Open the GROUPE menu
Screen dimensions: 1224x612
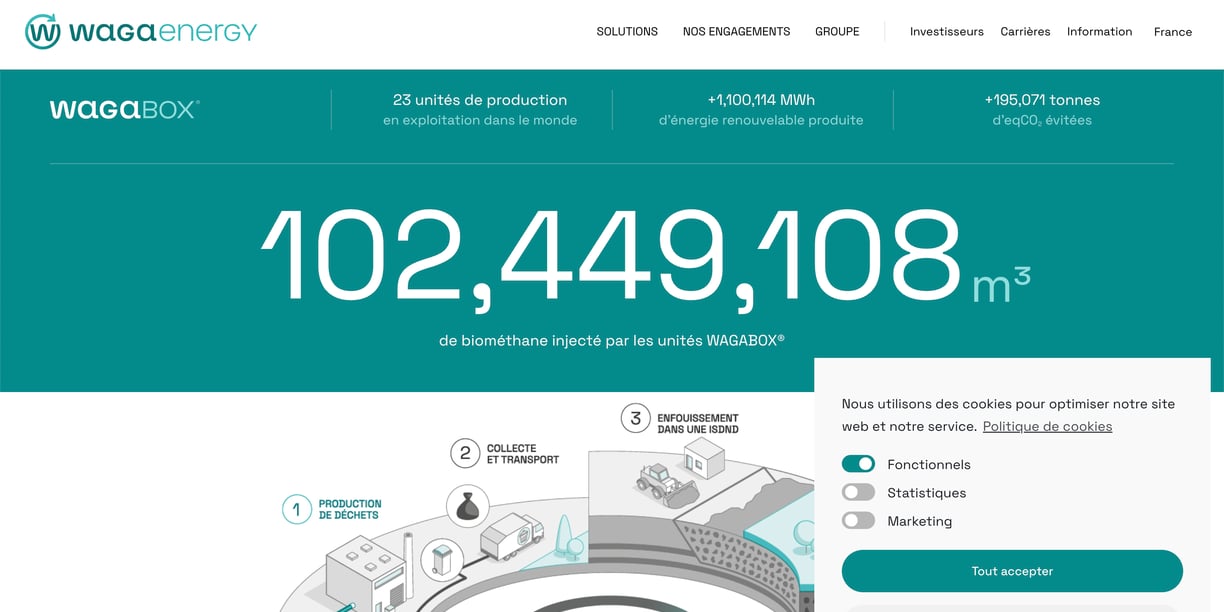(x=837, y=32)
